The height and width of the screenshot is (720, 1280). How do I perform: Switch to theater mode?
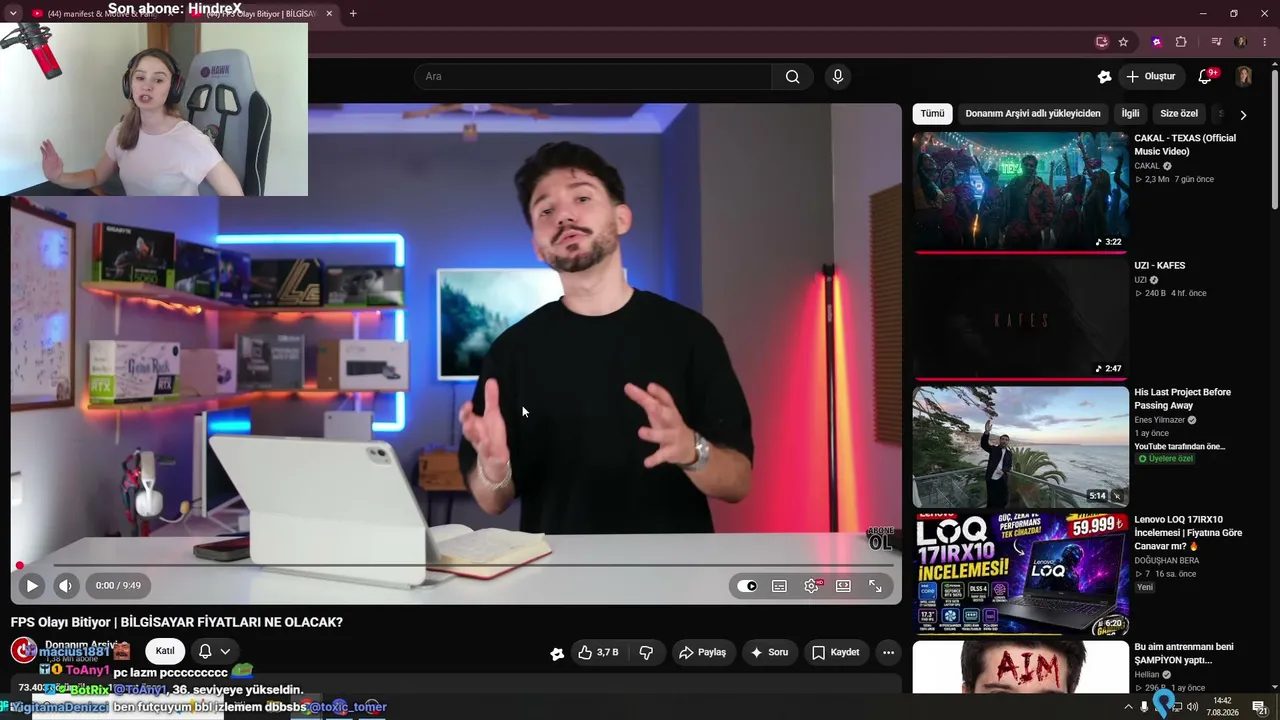click(843, 586)
